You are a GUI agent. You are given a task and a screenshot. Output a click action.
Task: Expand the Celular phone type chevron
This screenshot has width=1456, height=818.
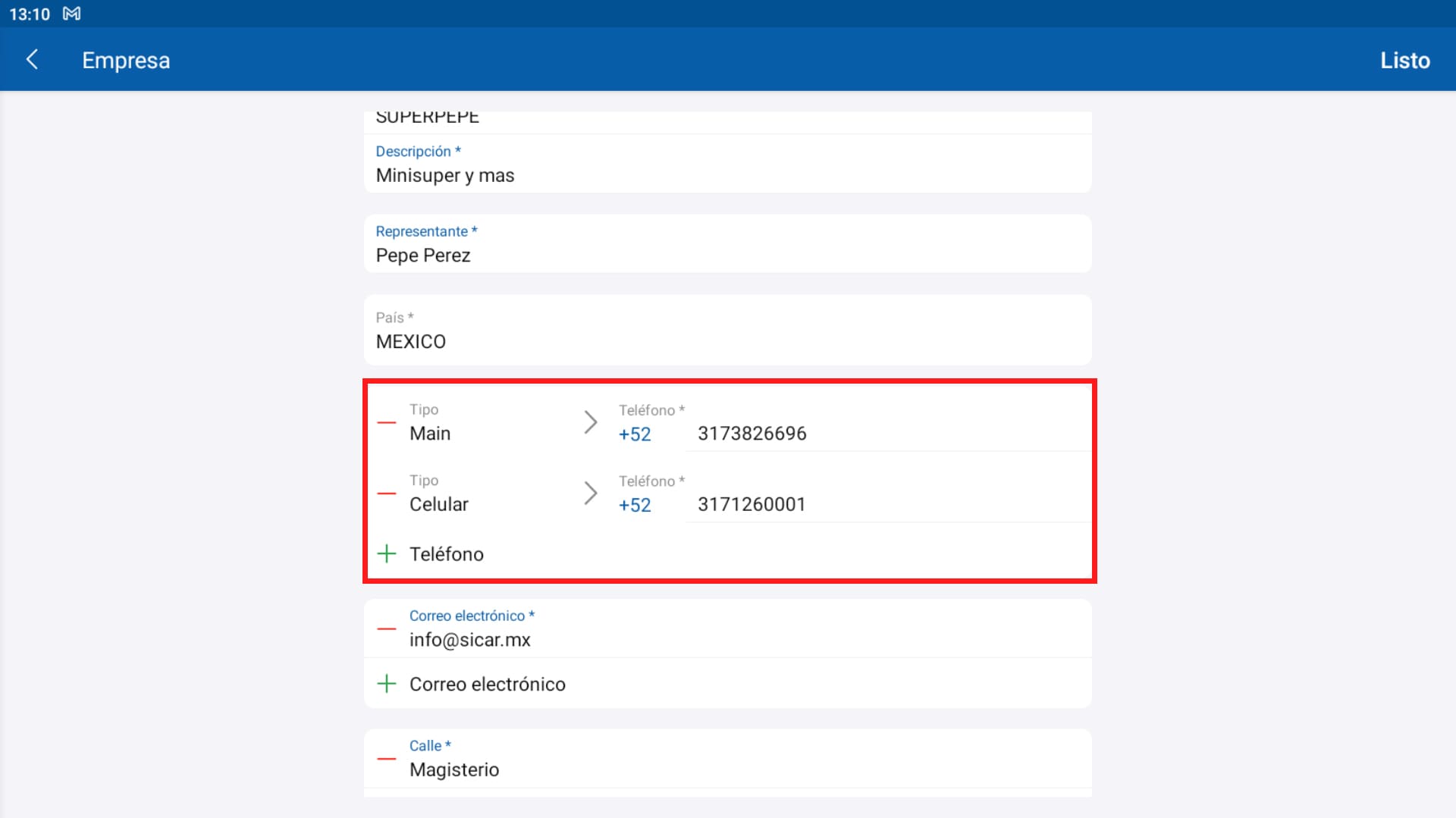(590, 494)
